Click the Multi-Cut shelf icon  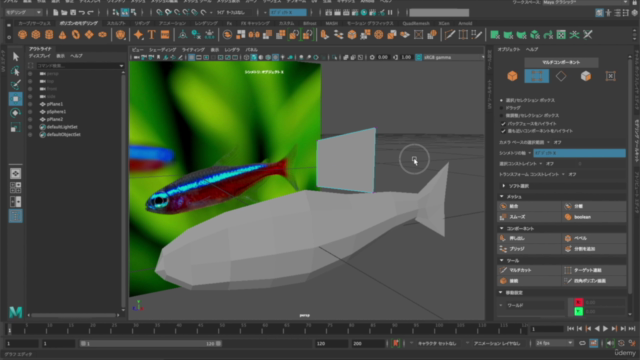(450, 35)
